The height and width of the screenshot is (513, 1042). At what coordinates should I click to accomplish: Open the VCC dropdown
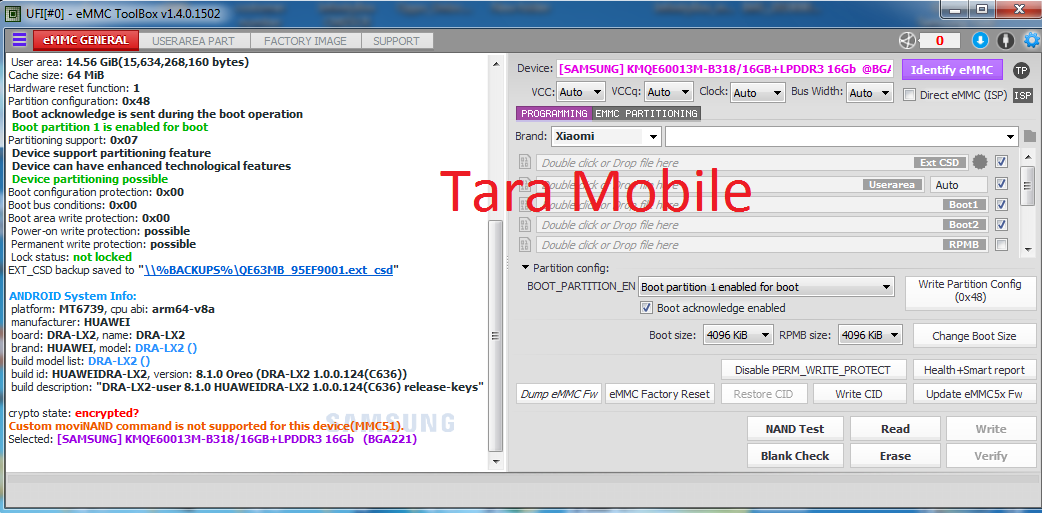[580, 92]
